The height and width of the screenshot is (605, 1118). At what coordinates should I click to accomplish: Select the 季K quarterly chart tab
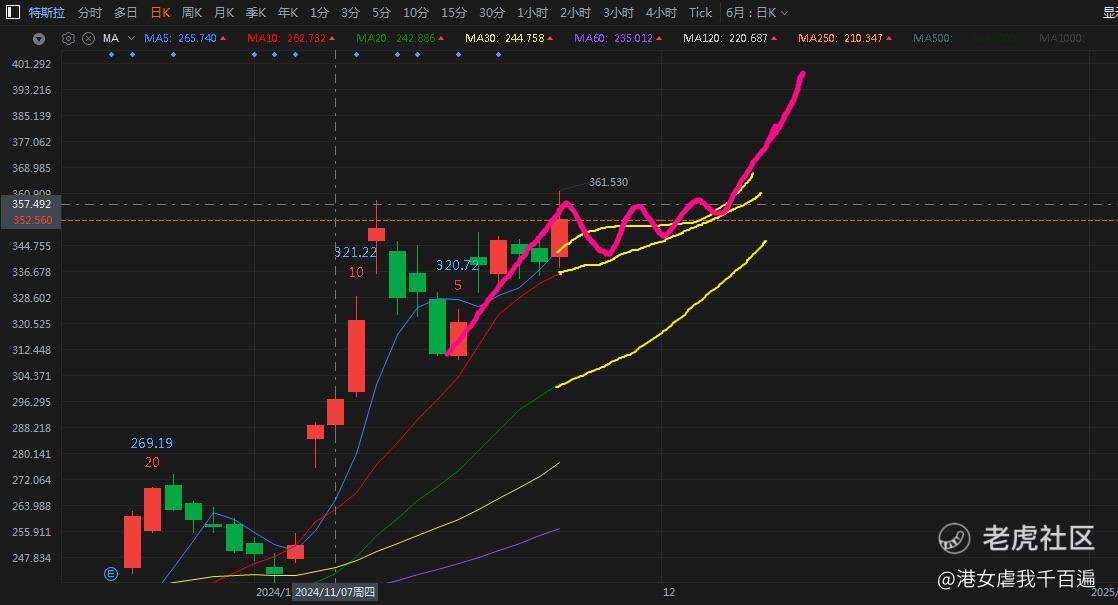pos(256,13)
